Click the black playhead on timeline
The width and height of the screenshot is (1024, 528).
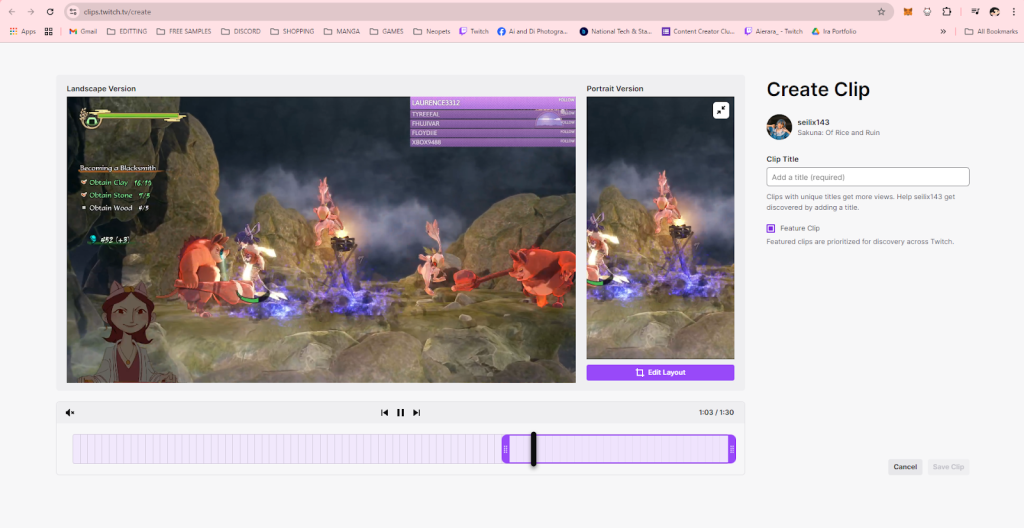tap(534, 449)
